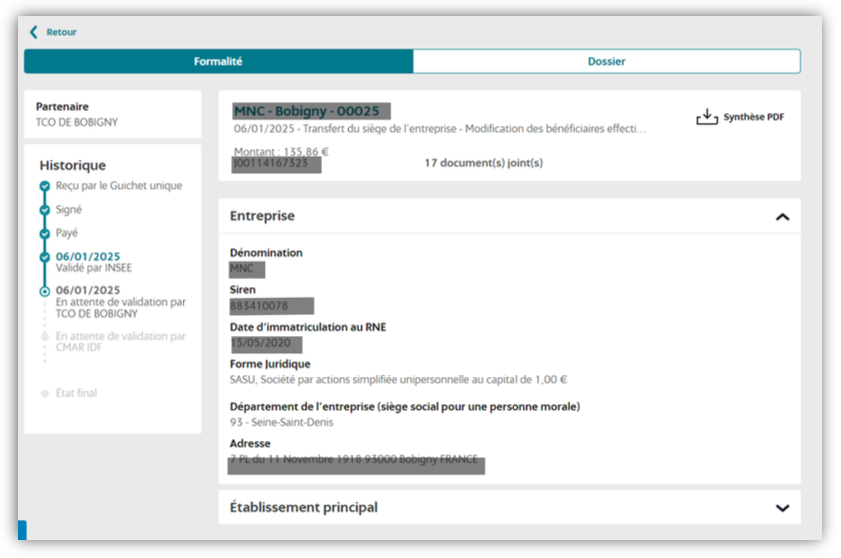Click the checkmark icon beside Payé
Image resolution: width=841 pixels, height=558 pixels.
44,233
